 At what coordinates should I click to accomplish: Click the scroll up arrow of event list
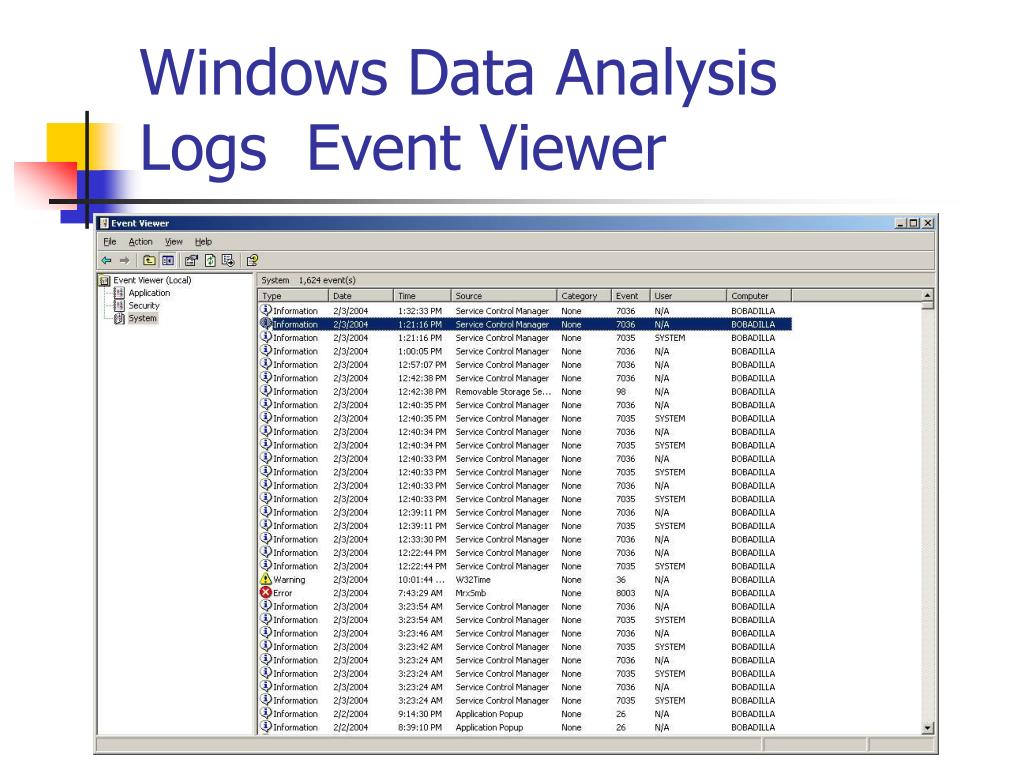(927, 295)
